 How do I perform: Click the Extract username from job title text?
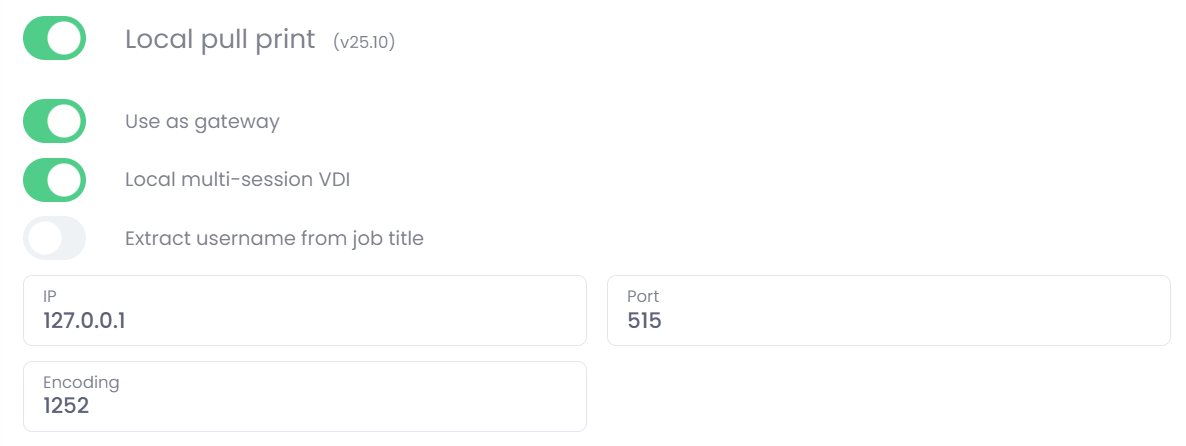click(x=274, y=239)
